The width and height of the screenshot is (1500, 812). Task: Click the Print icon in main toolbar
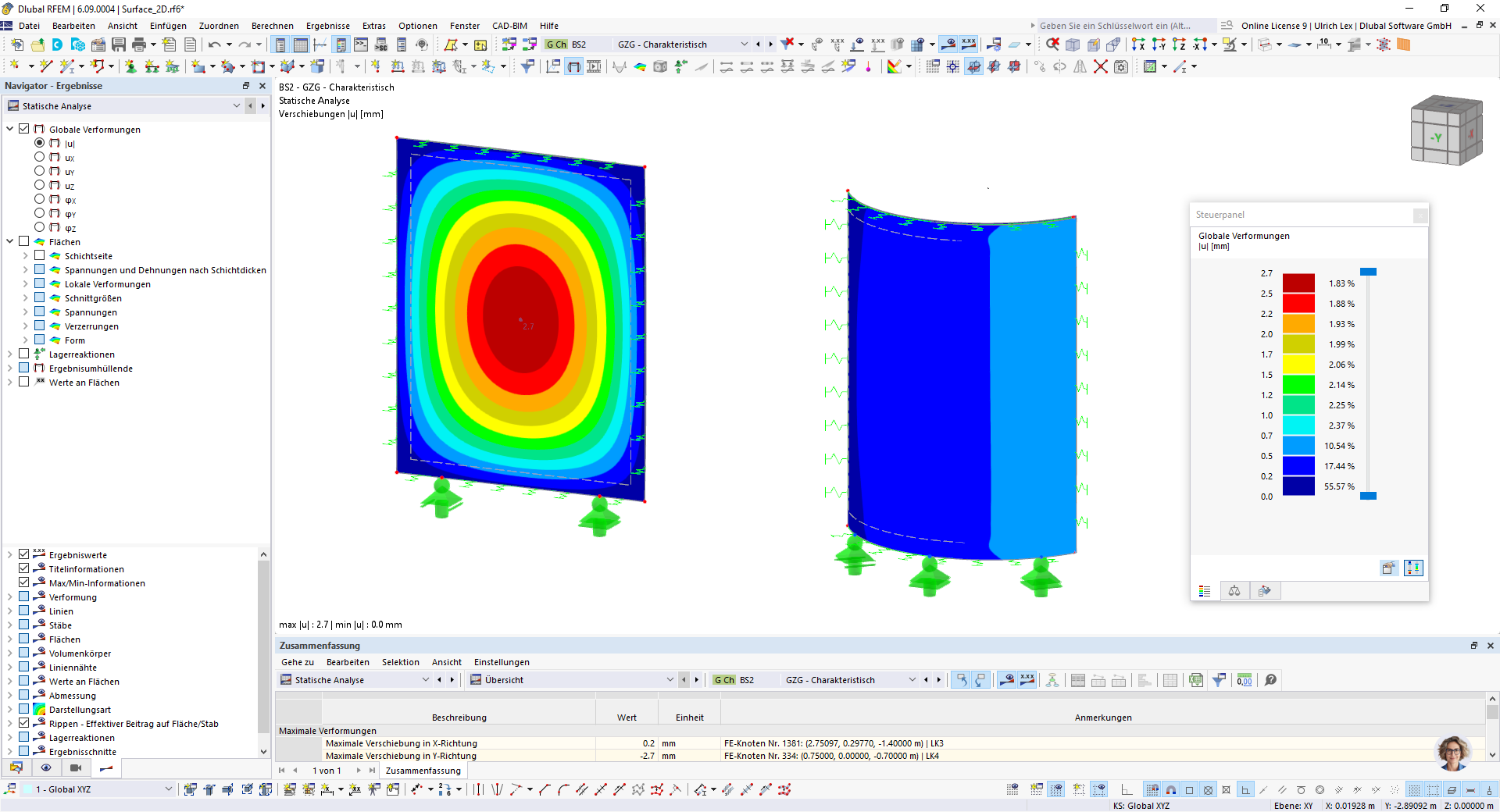point(139,45)
